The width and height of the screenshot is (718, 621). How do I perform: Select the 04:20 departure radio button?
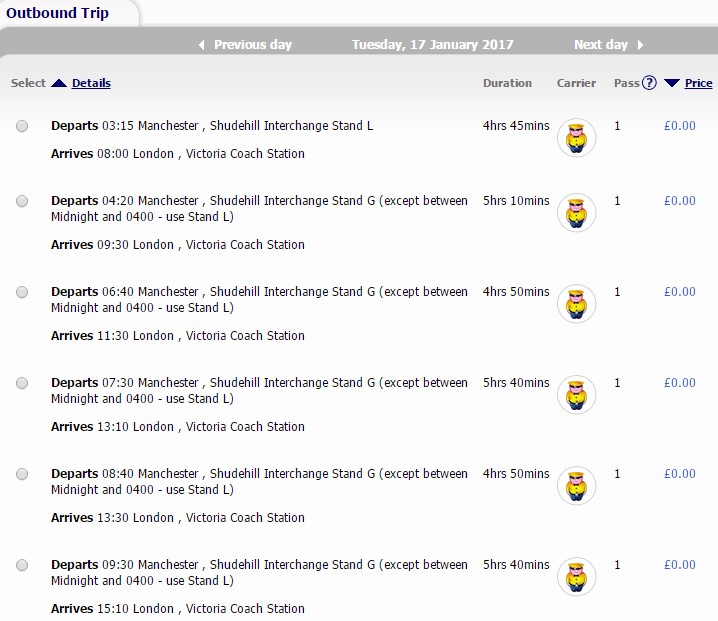pos(22,201)
